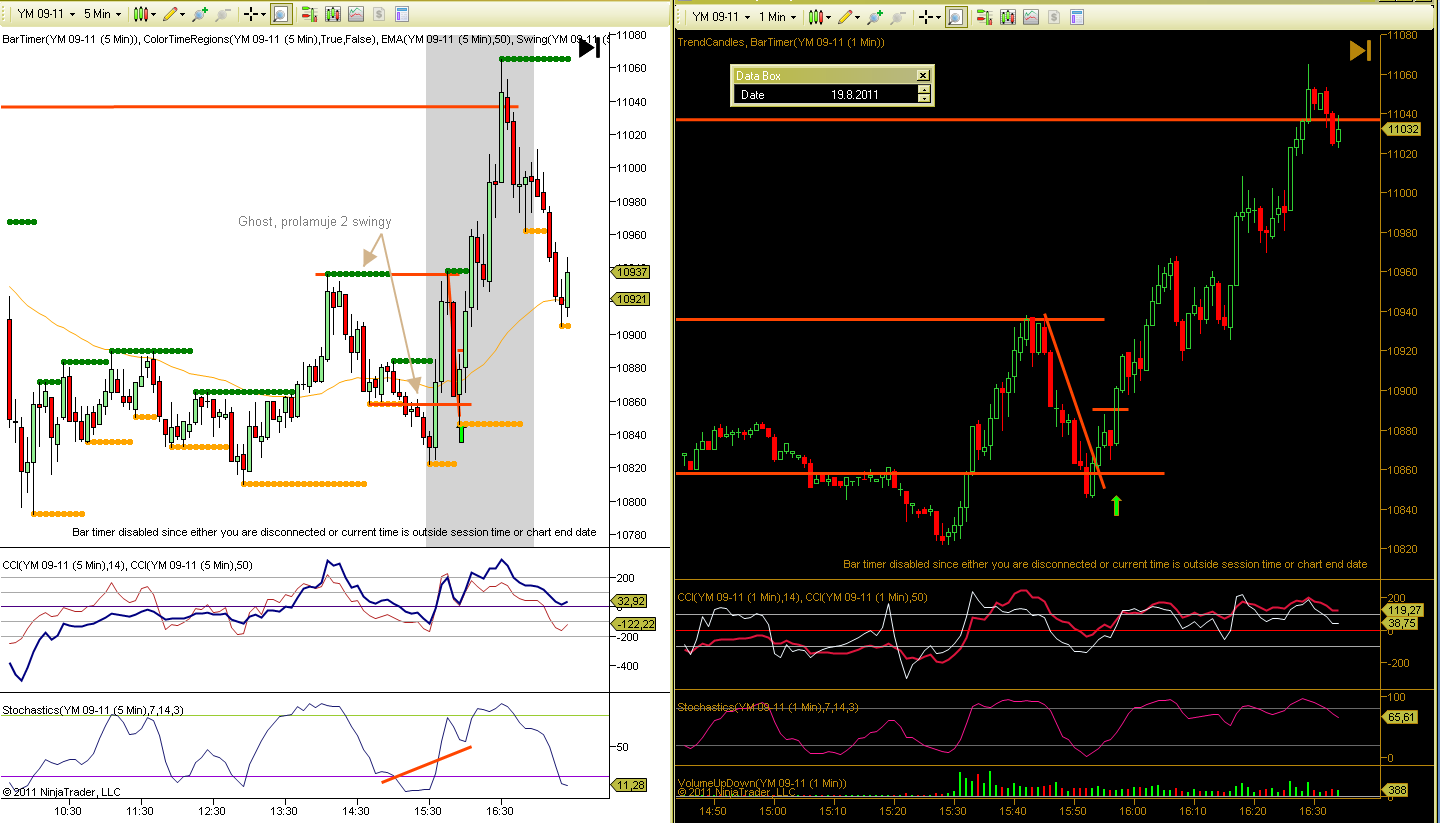
Task: Close the Data Box window
Action: pyautogui.click(x=924, y=75)
